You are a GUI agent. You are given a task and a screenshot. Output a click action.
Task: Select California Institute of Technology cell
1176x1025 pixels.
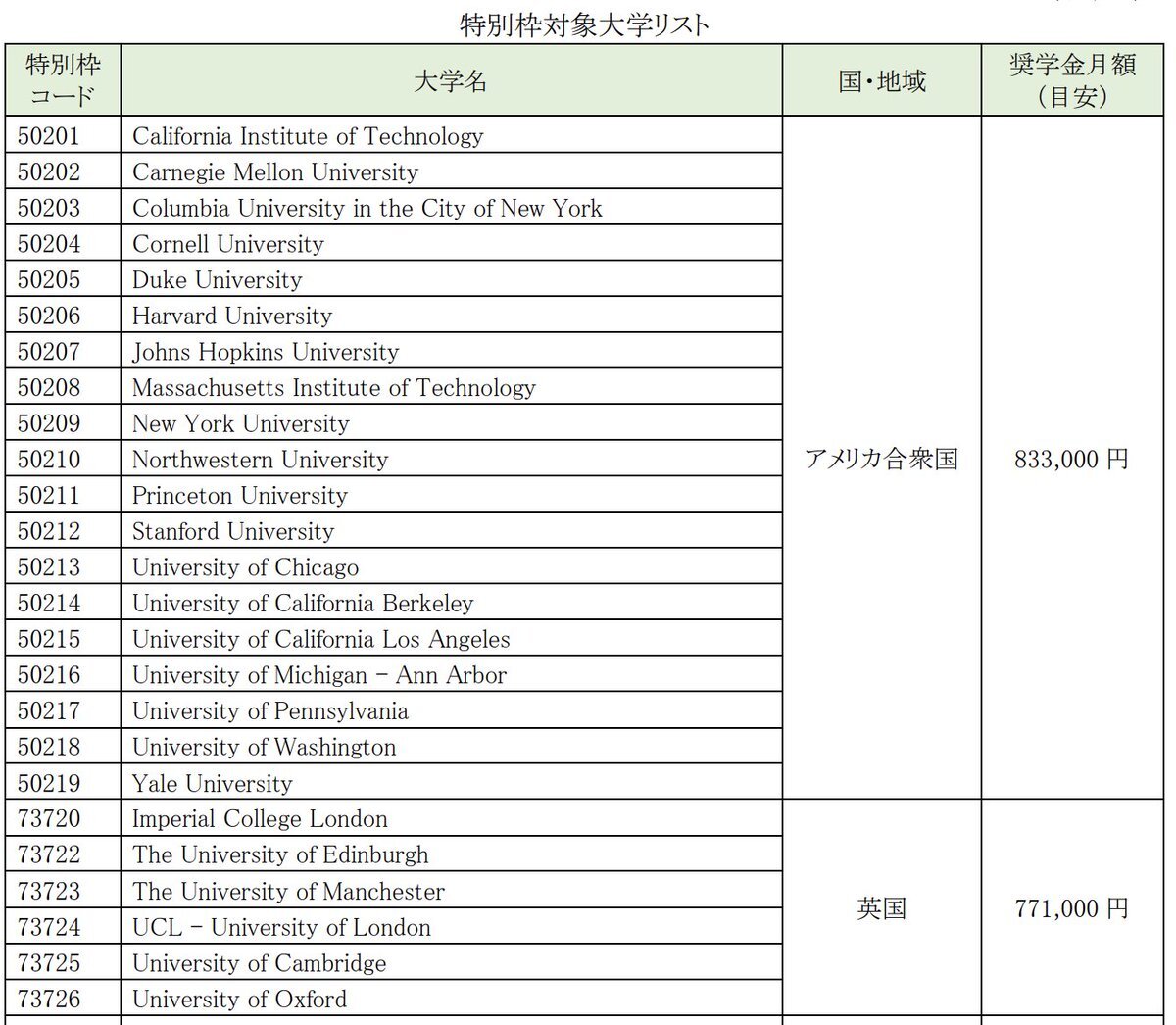[452, 135]
